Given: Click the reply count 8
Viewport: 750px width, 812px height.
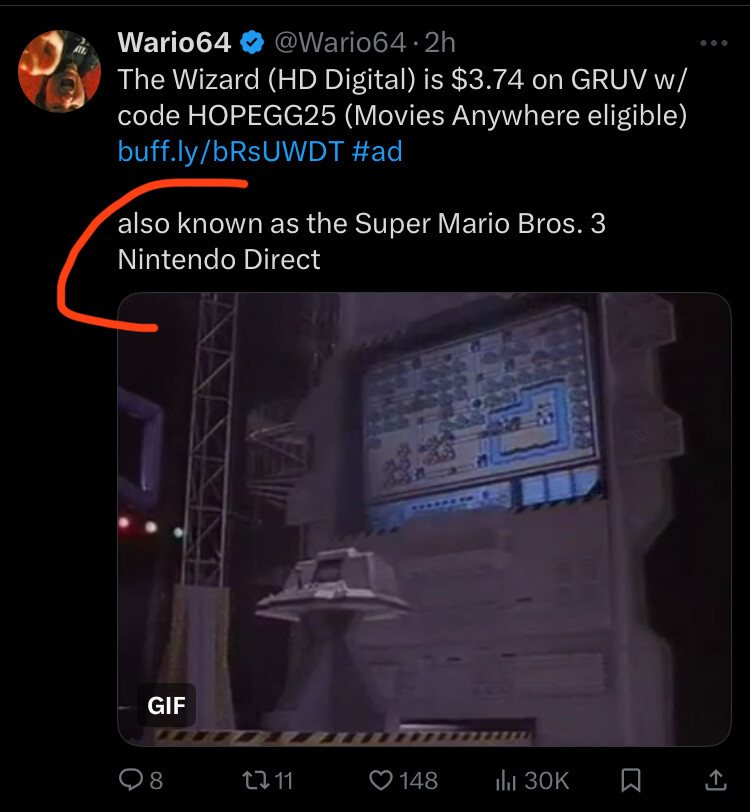Looking at the screenshot, I should click(x=156, y=780).
